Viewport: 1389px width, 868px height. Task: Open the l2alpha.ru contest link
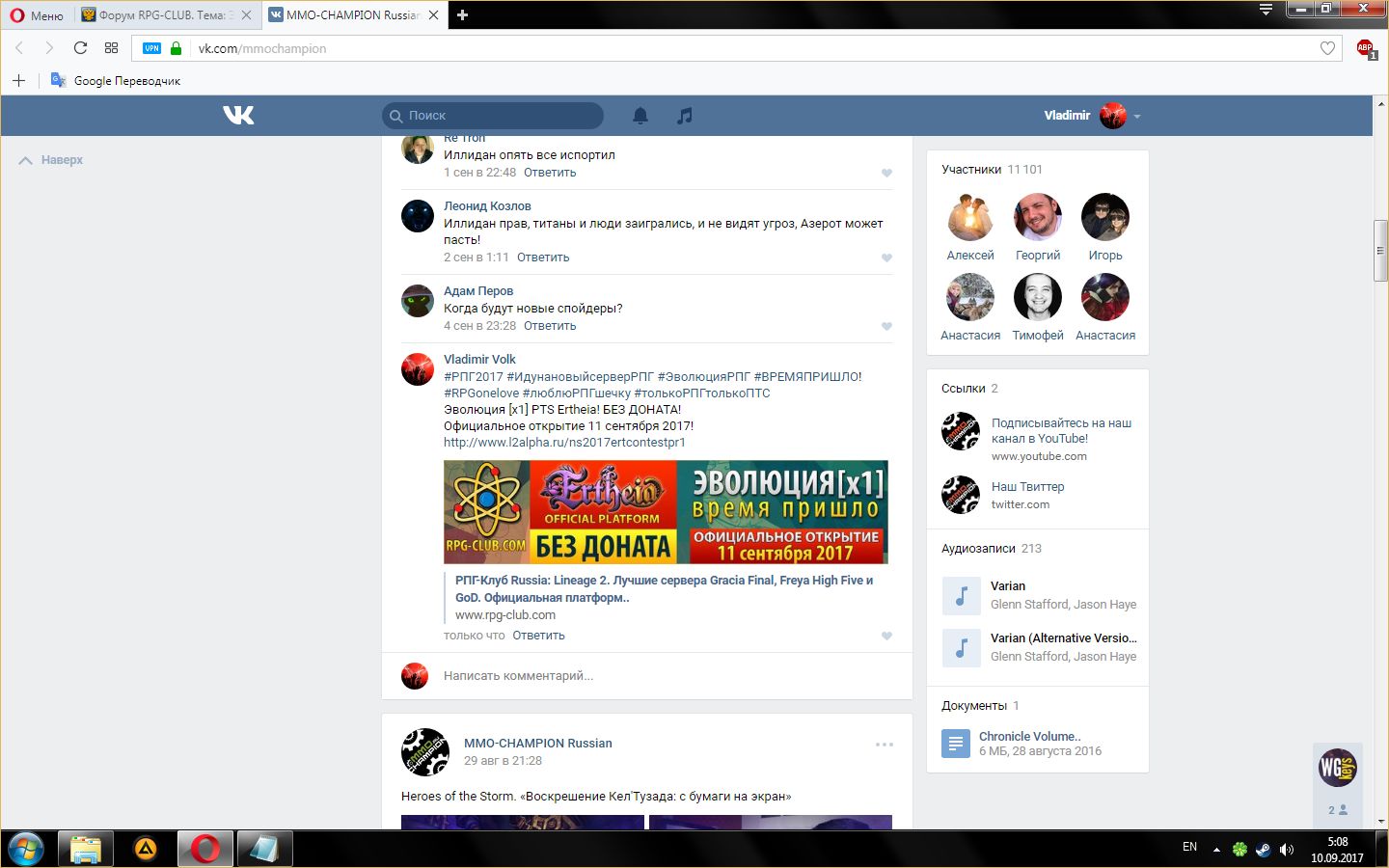pos(564,443)
